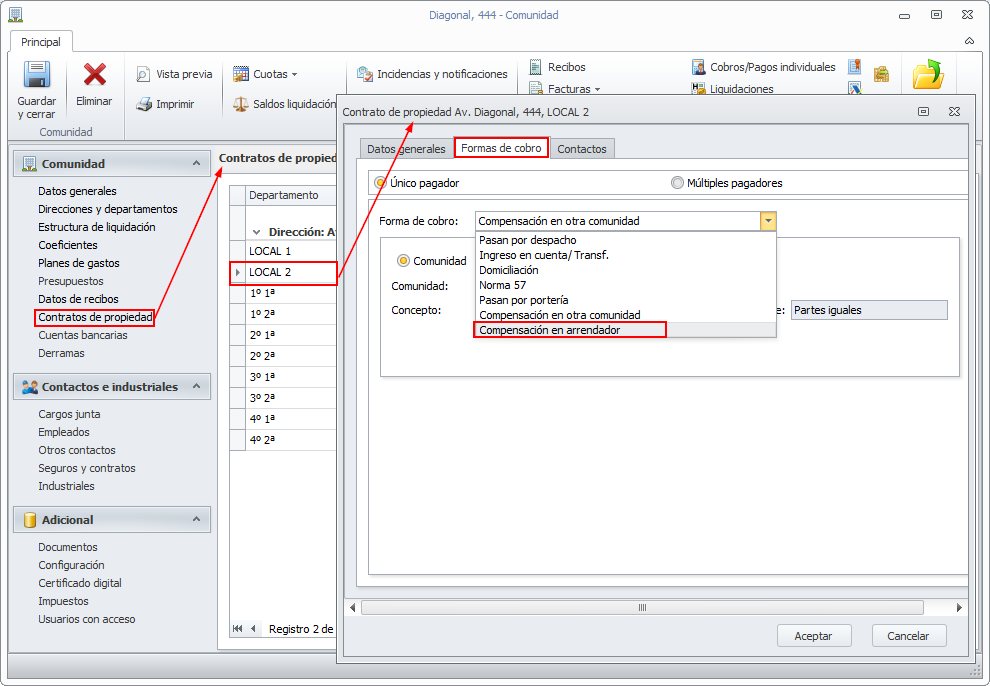Click the Departamento column header
The image size is (990, 686).
click(x=291, y=195)
